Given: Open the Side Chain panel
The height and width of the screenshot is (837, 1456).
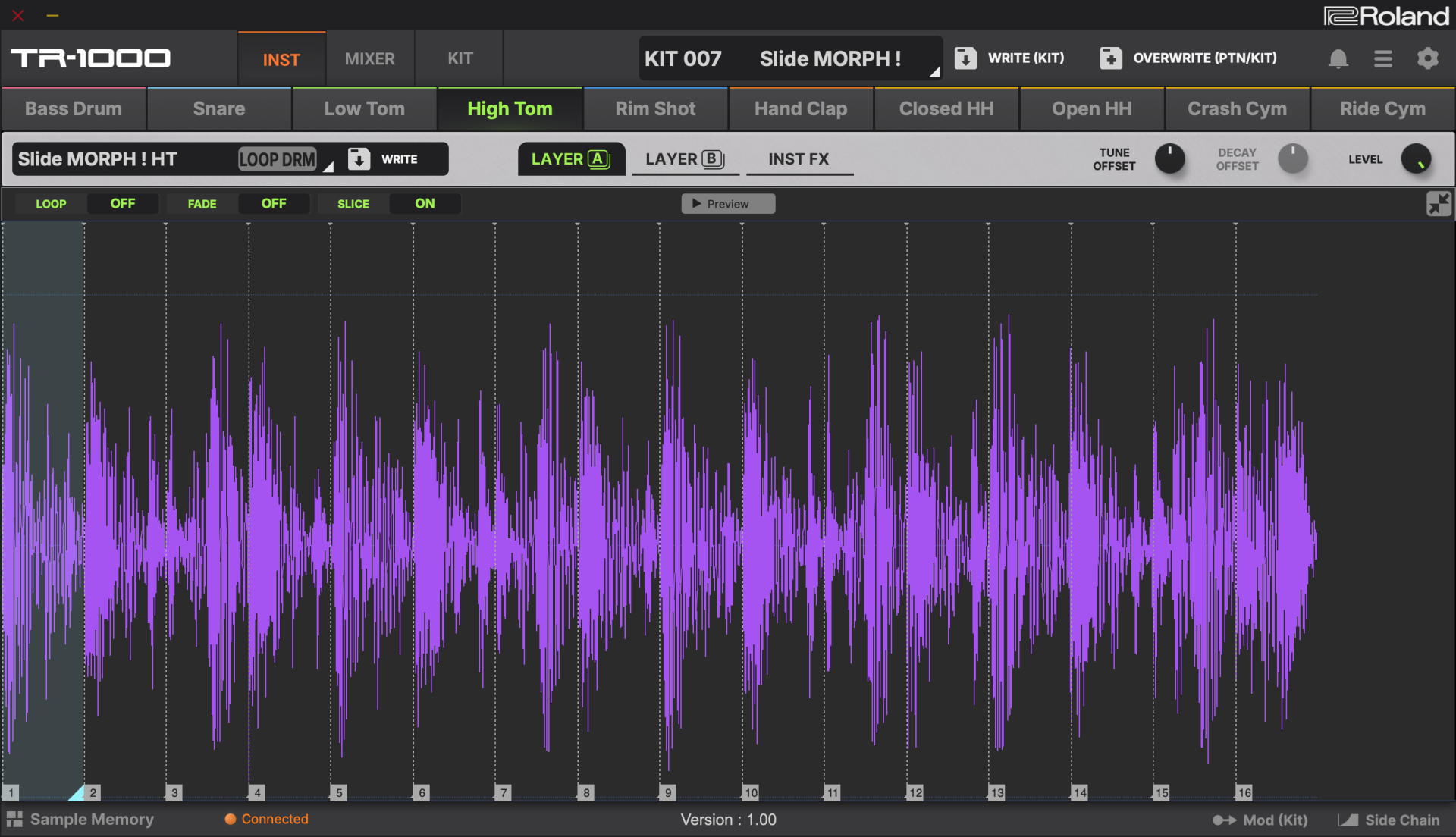Looking at the screenshot, I should click(1389, 820).
